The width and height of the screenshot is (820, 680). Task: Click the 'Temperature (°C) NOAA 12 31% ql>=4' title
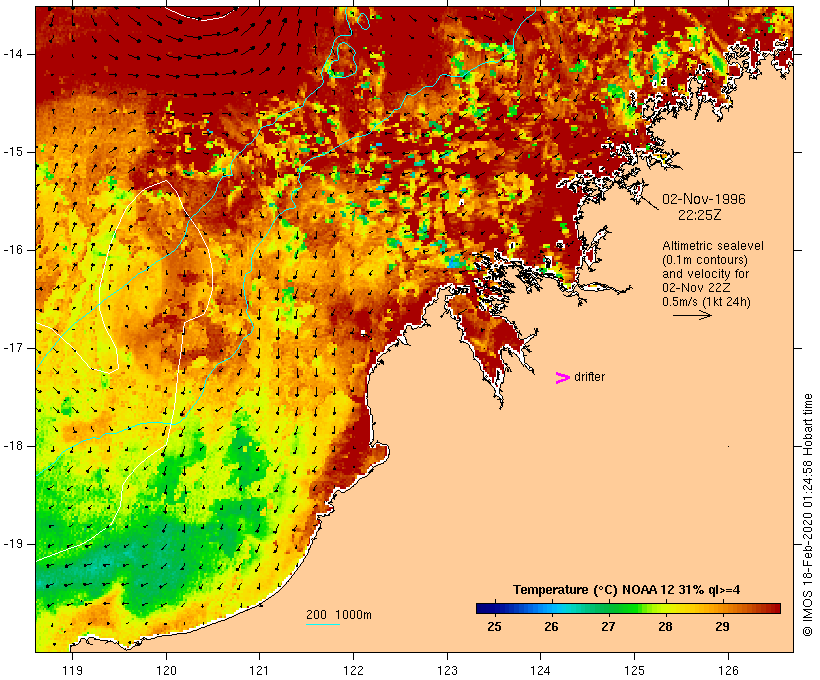click(627, 590)
